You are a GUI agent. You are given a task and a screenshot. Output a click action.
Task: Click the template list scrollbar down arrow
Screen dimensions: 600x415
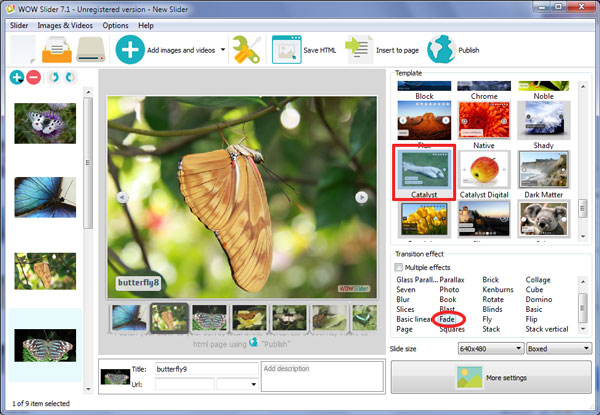tap(583, 236)
